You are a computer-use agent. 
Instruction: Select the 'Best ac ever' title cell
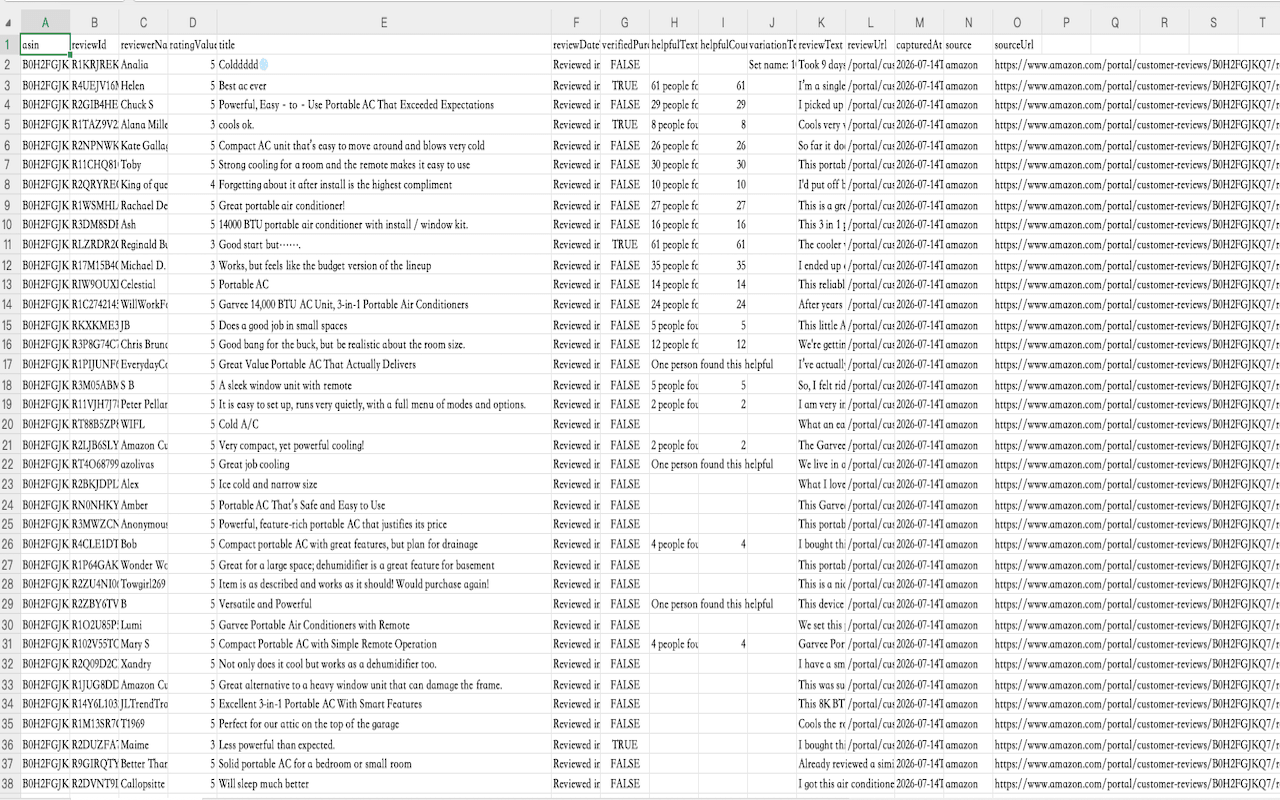coord(384,85)
